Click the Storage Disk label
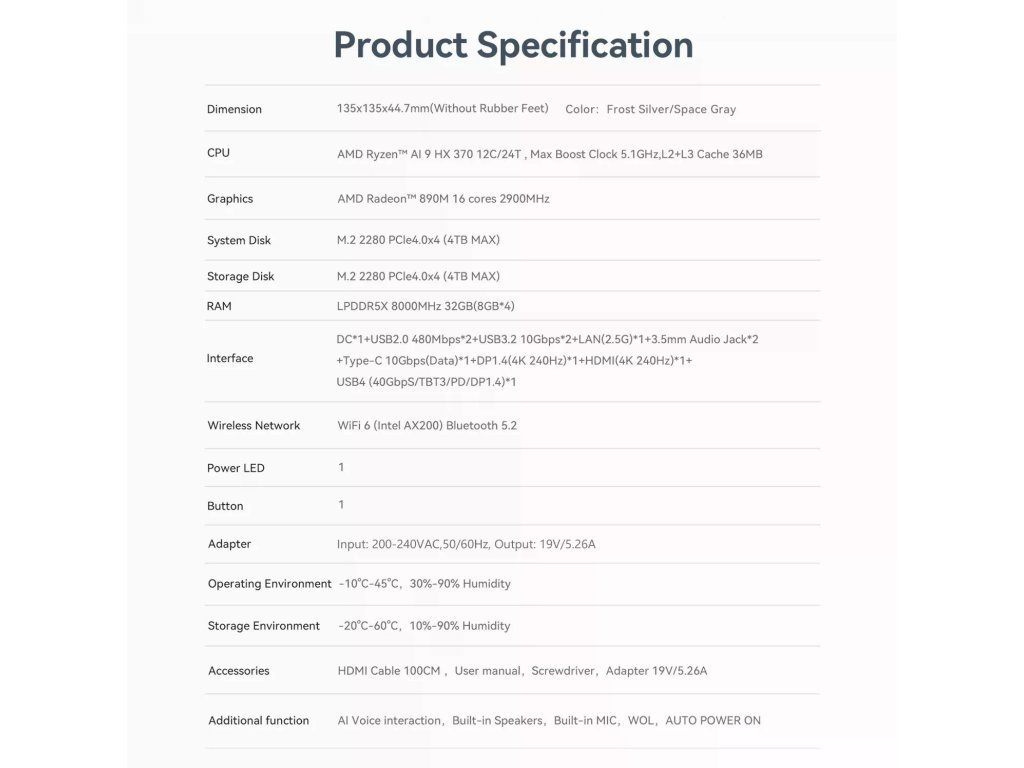The image size is (1024, 768). (240, 276)
